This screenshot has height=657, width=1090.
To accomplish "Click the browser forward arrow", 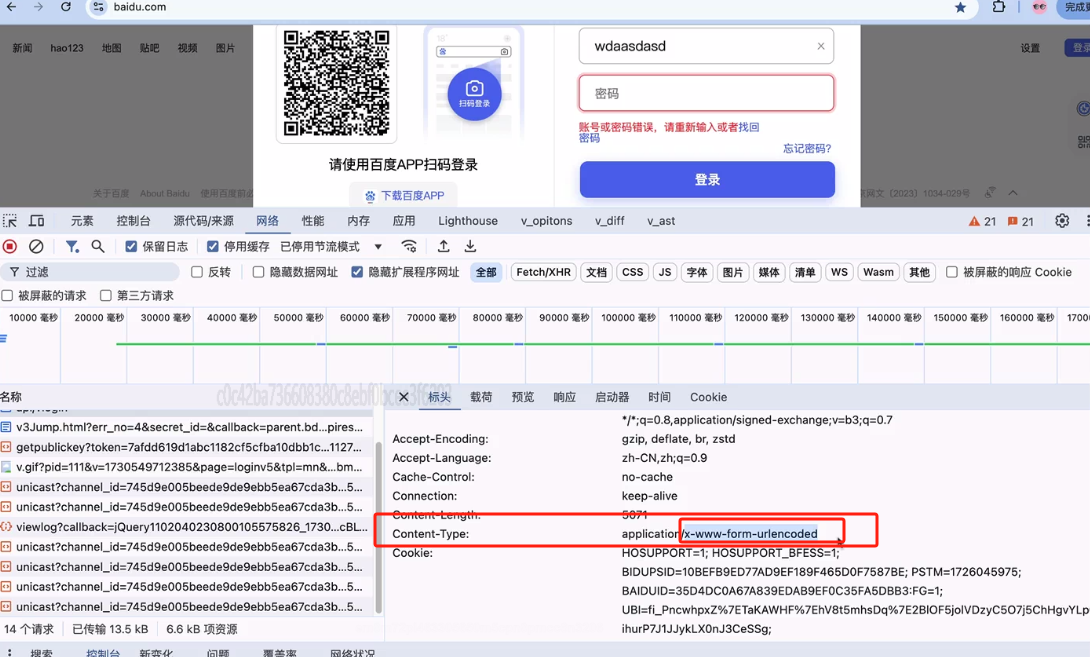I will tap(38, 7).
